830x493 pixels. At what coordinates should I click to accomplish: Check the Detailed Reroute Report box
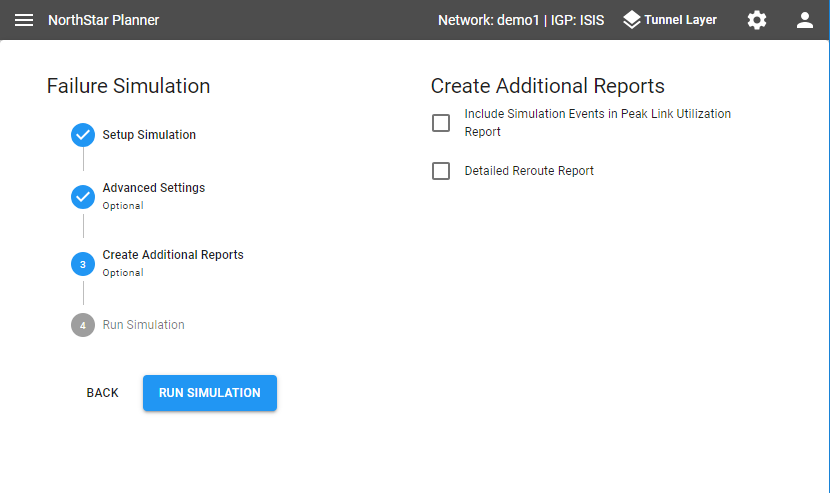[x=441, y=171]
